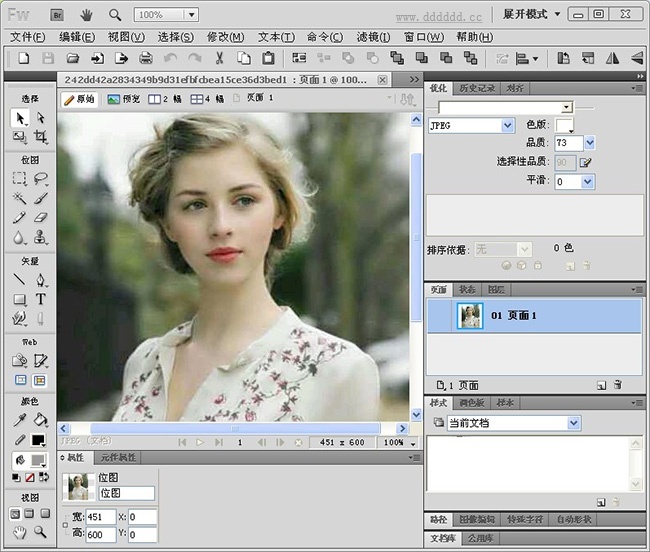Select the Eraser tool
650x552 pixels.
(41, 217)
